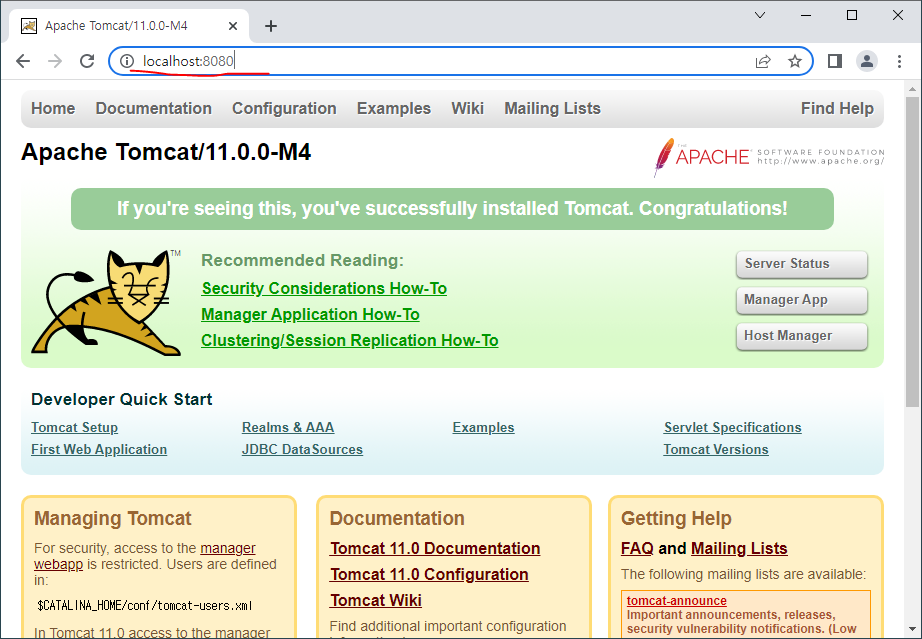Click the Documentation box heading
Viewport: 922px width, 639px height.
pos(397,518)
